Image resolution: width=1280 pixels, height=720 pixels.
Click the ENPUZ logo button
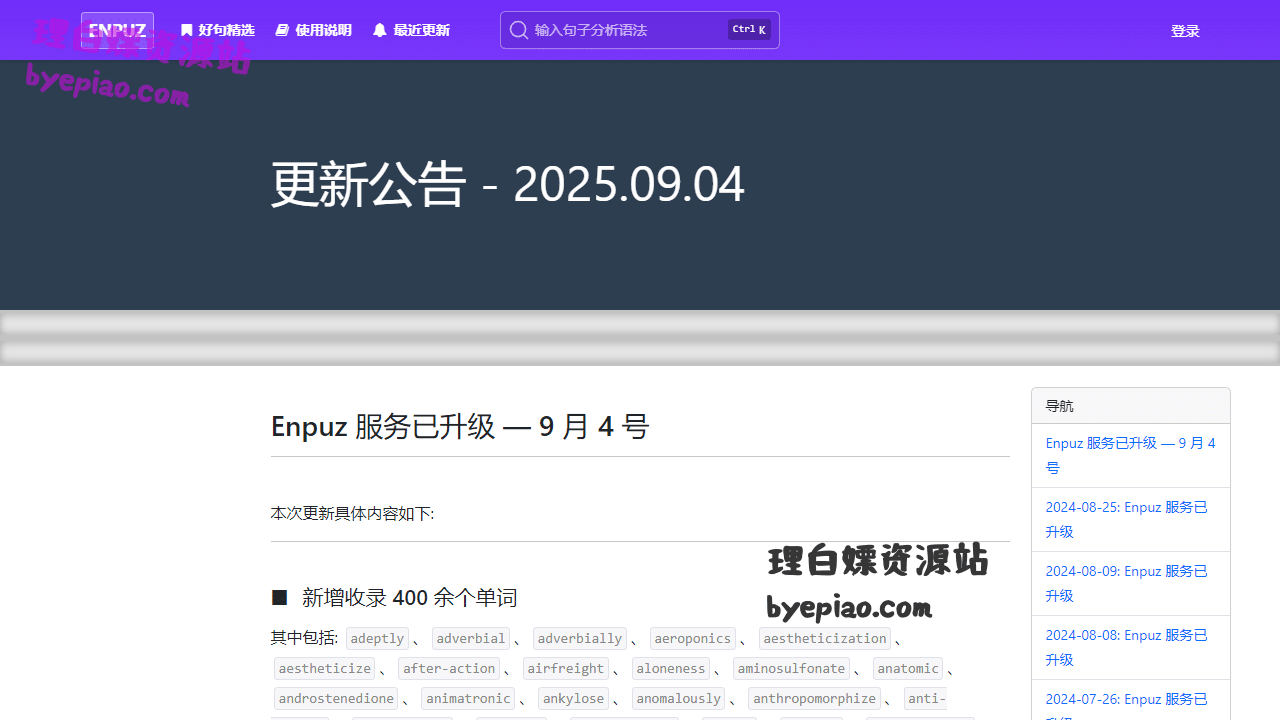[117, 30]
